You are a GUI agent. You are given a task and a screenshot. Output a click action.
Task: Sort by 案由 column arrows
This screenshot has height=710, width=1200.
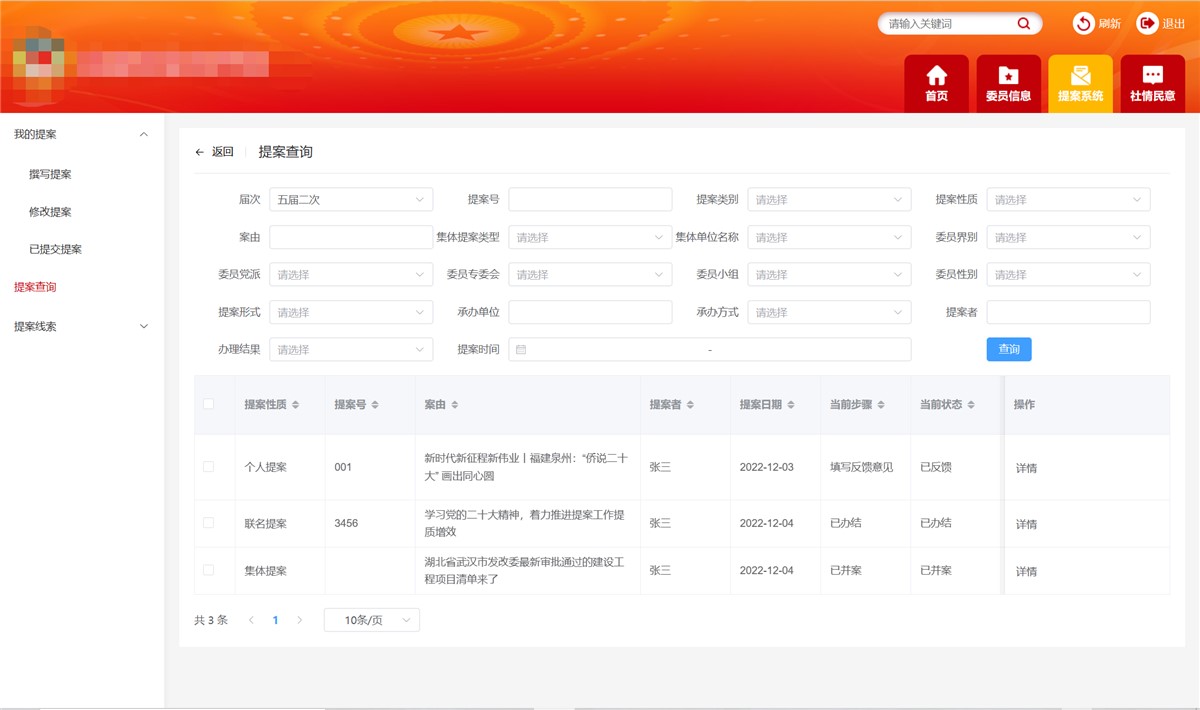click(455, 405)
